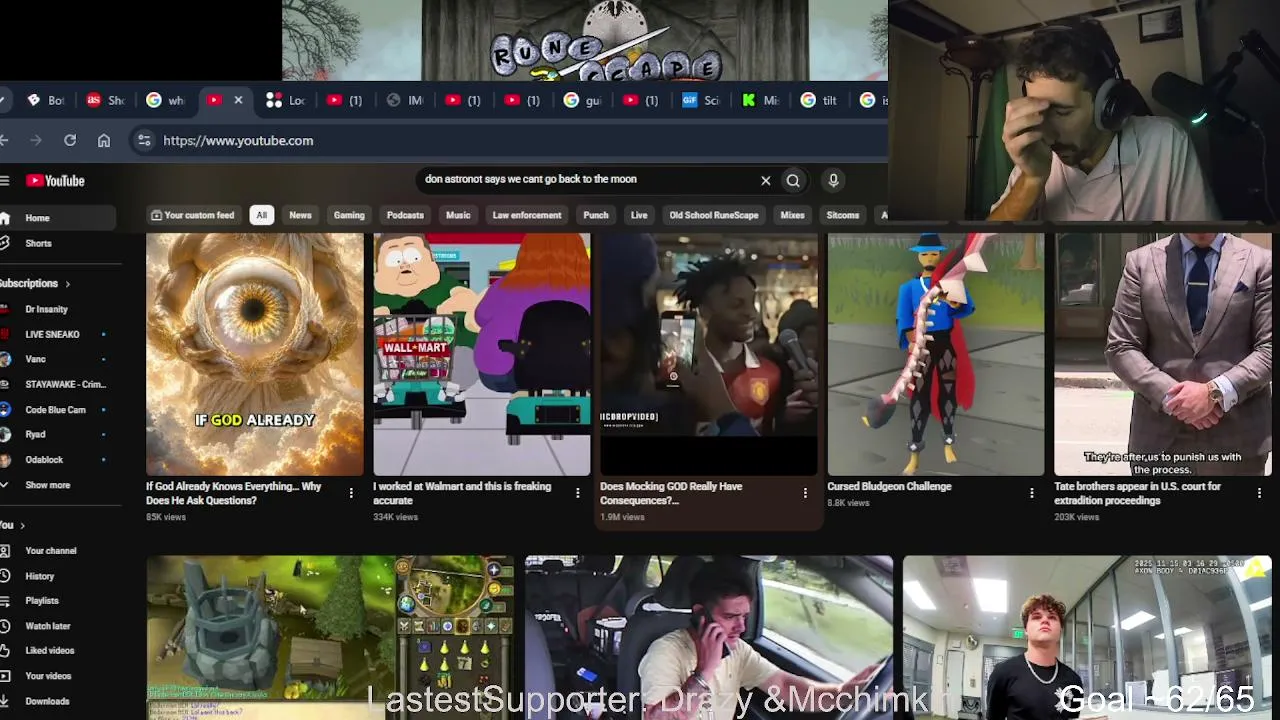Filter feed by Gaming chip
Screen dimensions: 1280x720
pyautogui.click(x=349, y=215)
